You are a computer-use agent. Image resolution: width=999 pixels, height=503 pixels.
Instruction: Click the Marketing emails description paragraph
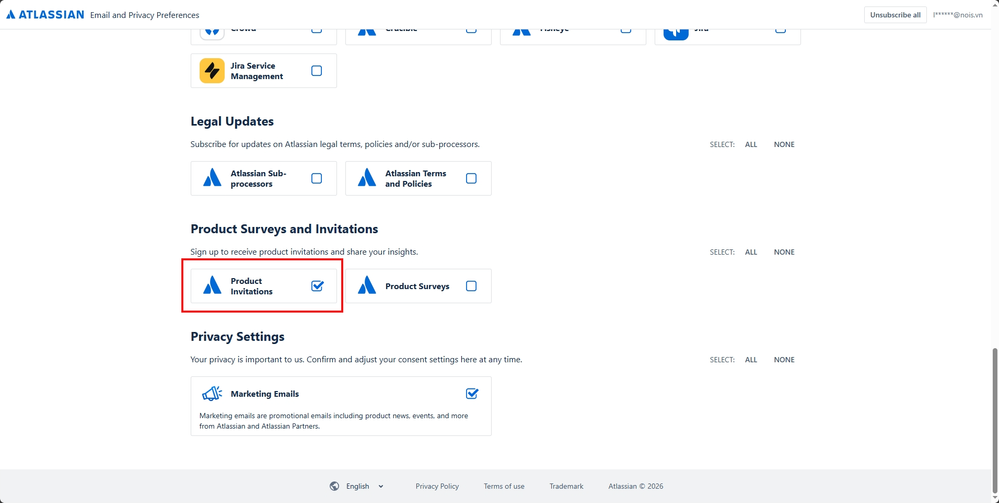(x=334, y=421)
